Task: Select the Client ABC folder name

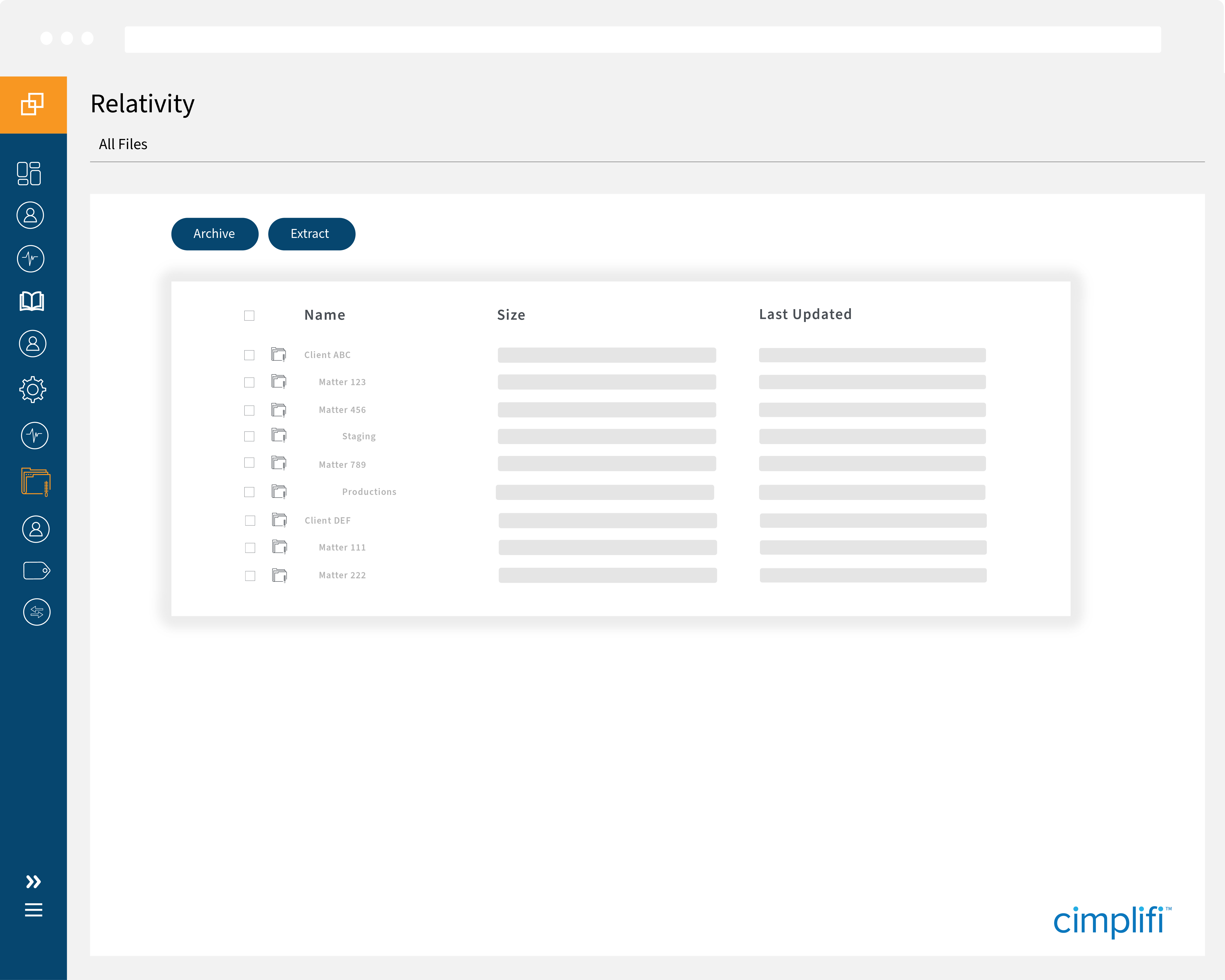Action: click(327, 355)
